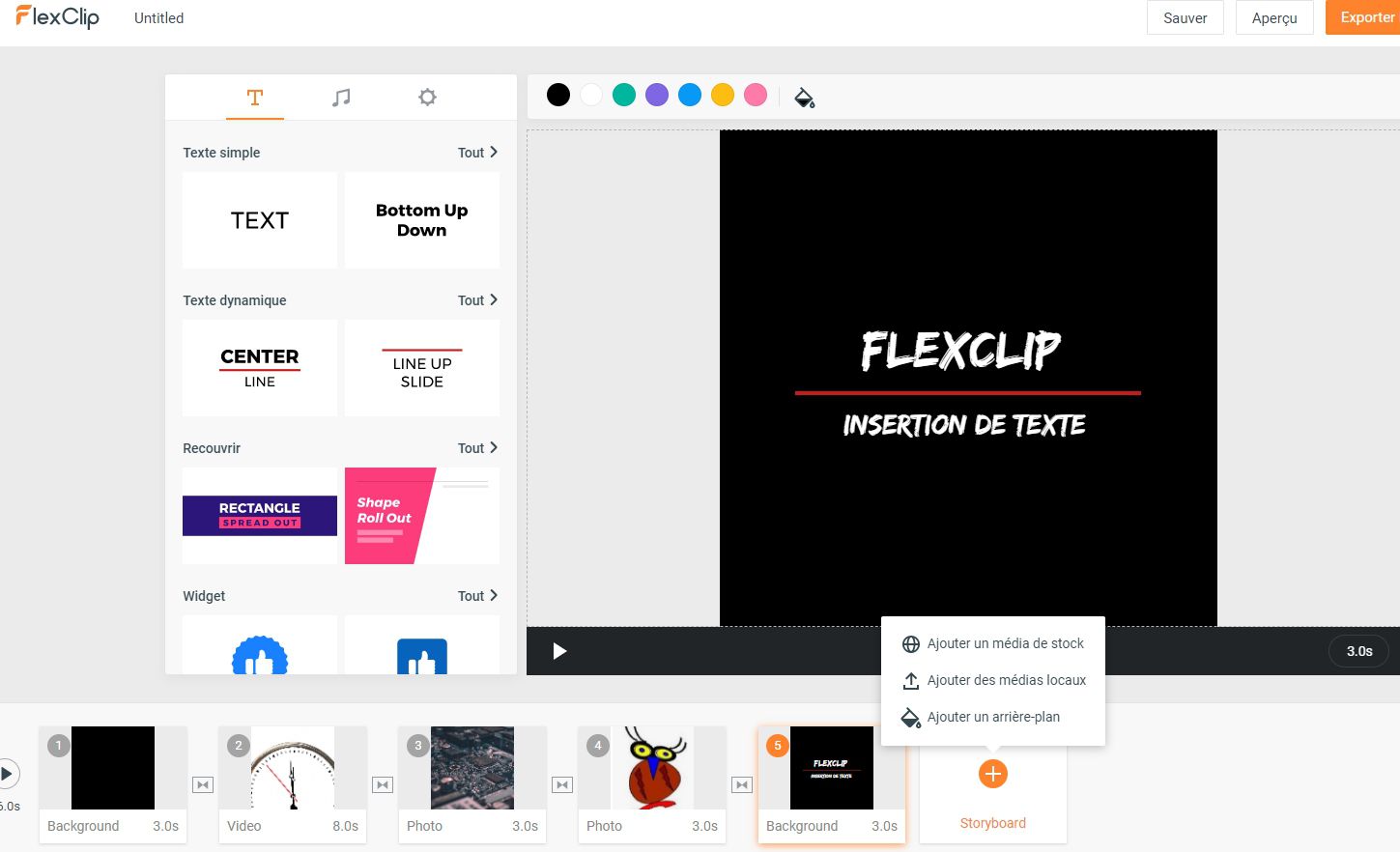Open transition between clips 2 and 3
1400x852 pixels.
[383, 784]
